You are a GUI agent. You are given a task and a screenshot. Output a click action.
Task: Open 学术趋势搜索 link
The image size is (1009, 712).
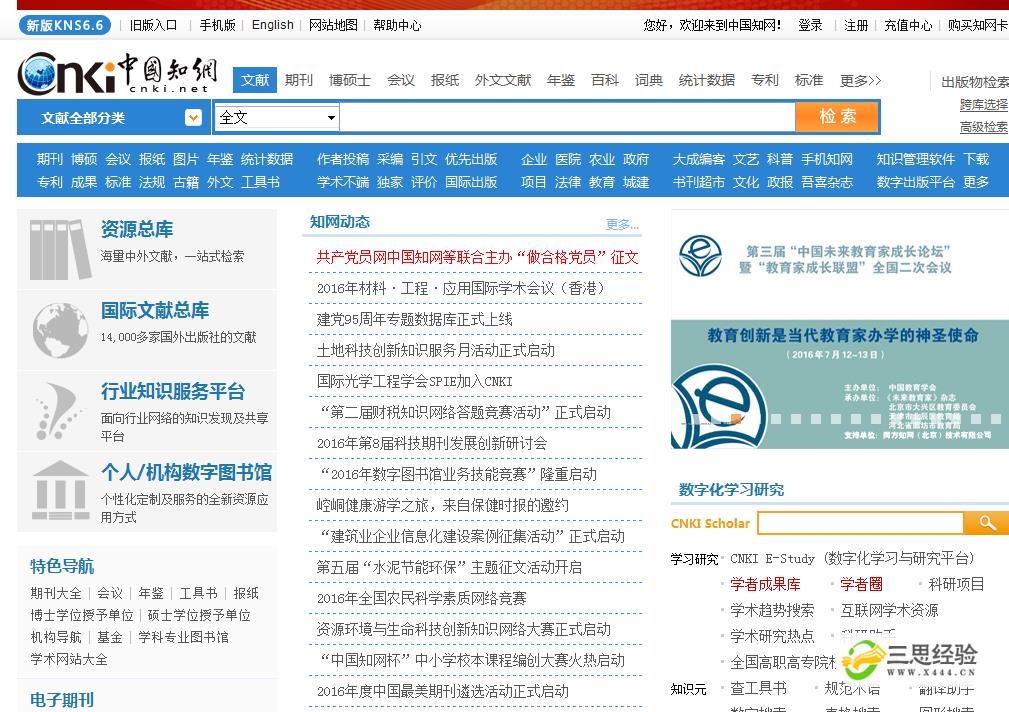pos(772,610)
